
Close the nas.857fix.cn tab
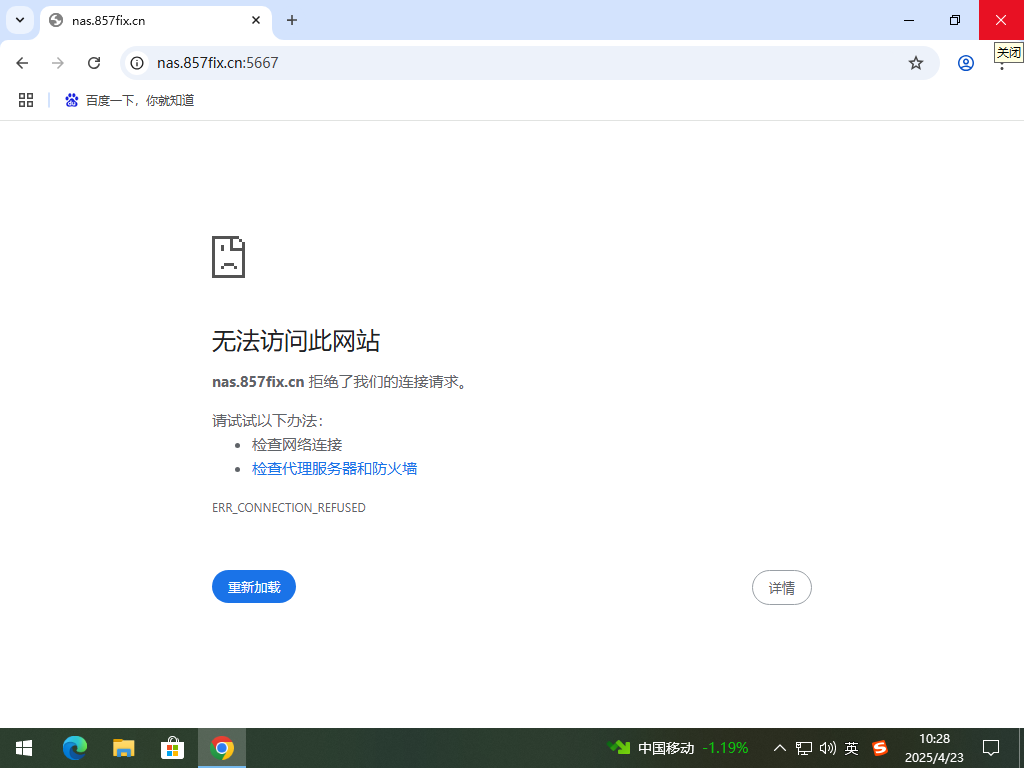point(256,20)
